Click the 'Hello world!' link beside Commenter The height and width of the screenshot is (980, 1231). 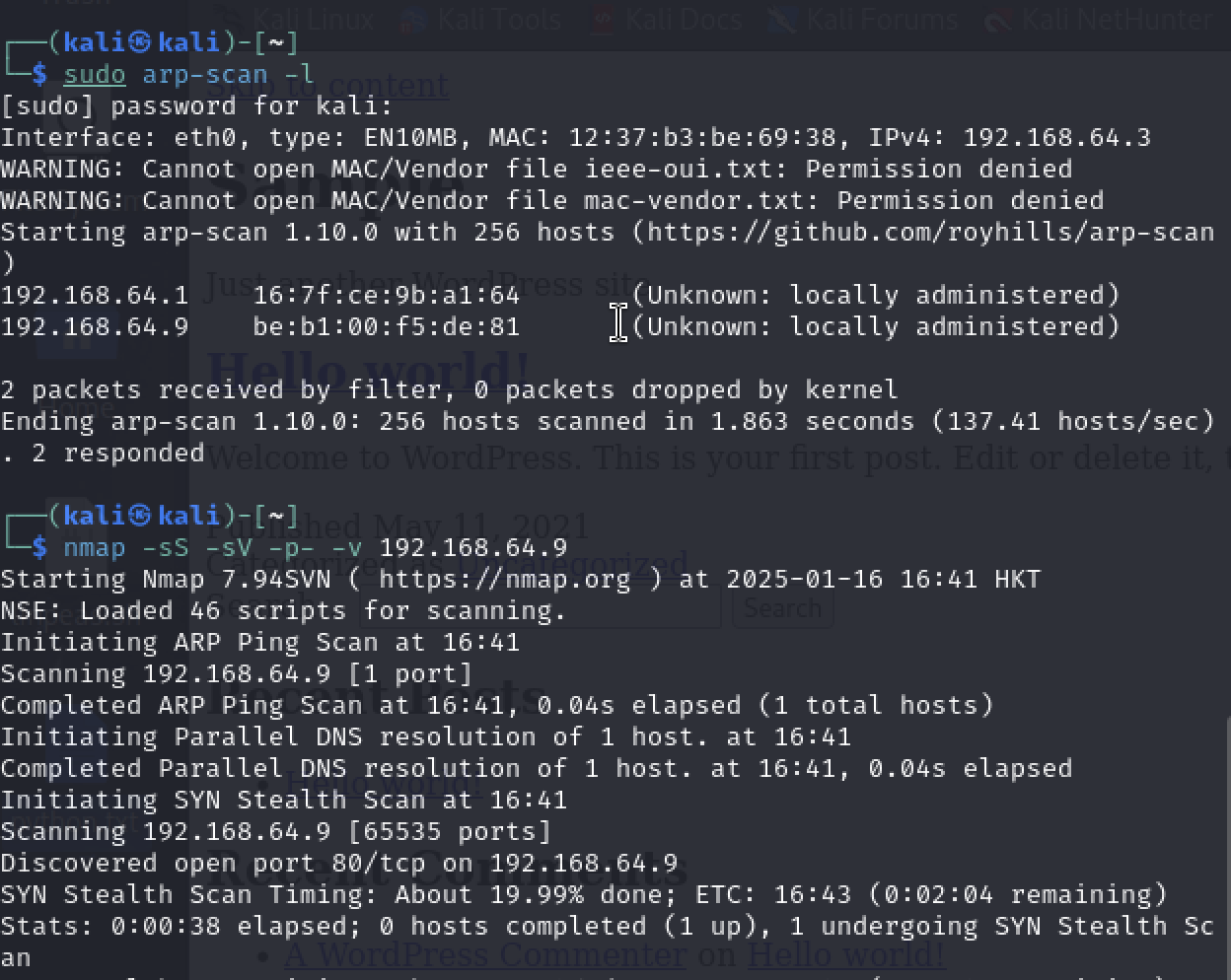click(845, 954)
